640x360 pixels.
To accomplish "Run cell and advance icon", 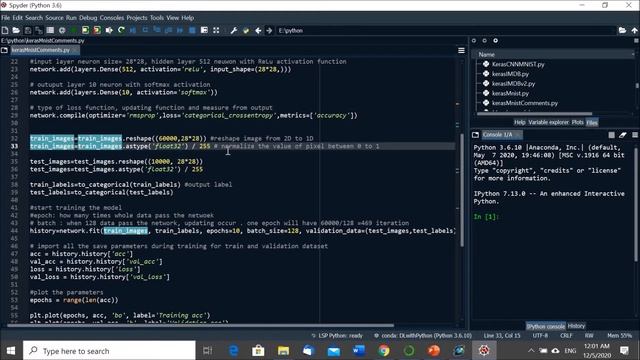I will tap(97, 30).
